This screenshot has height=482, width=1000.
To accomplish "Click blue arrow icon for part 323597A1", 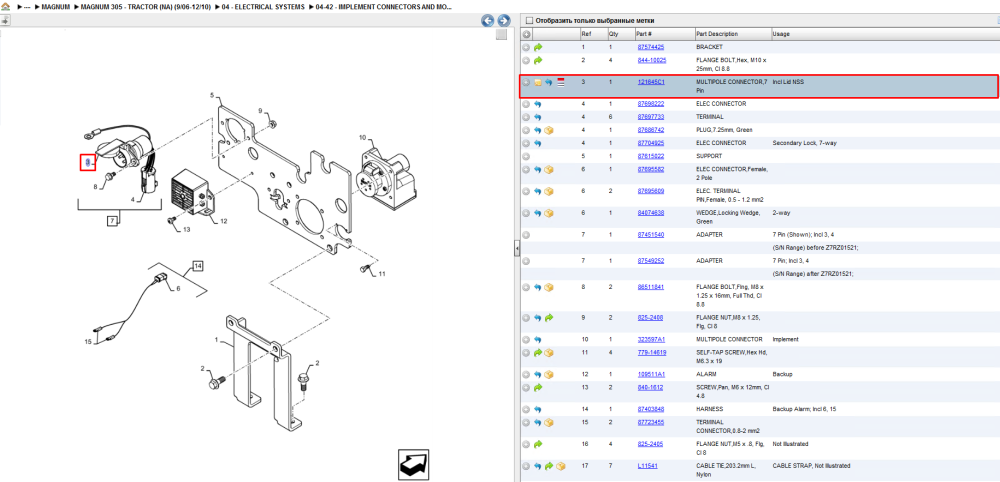I will [x=538, y=340].
